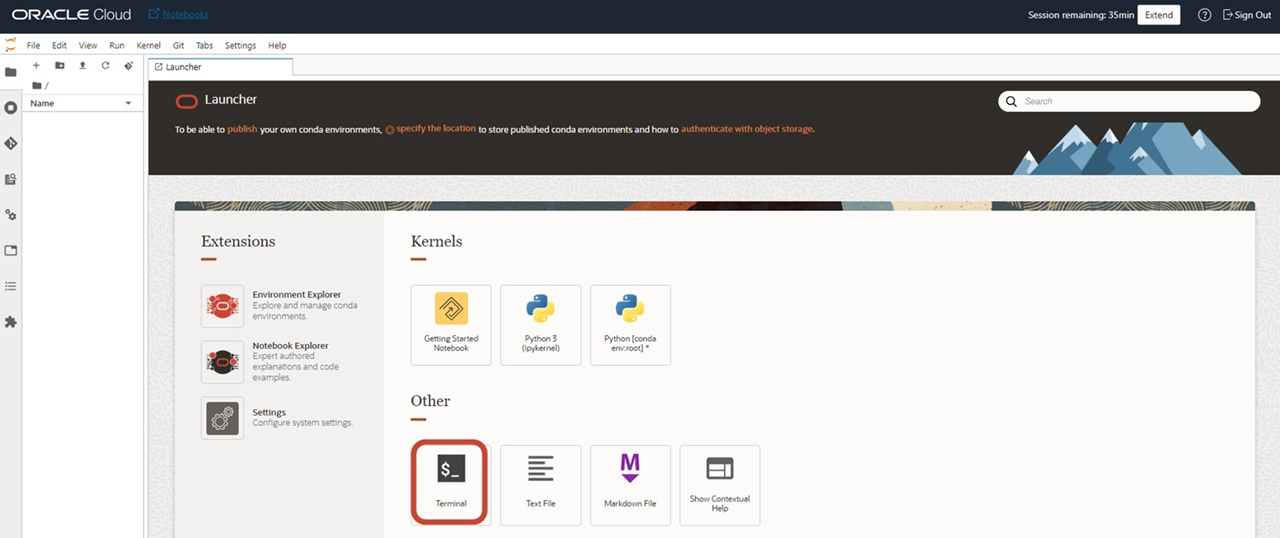Create a new Markdown File
This screenshot has width=1280, height=538.
click(630, 485)
